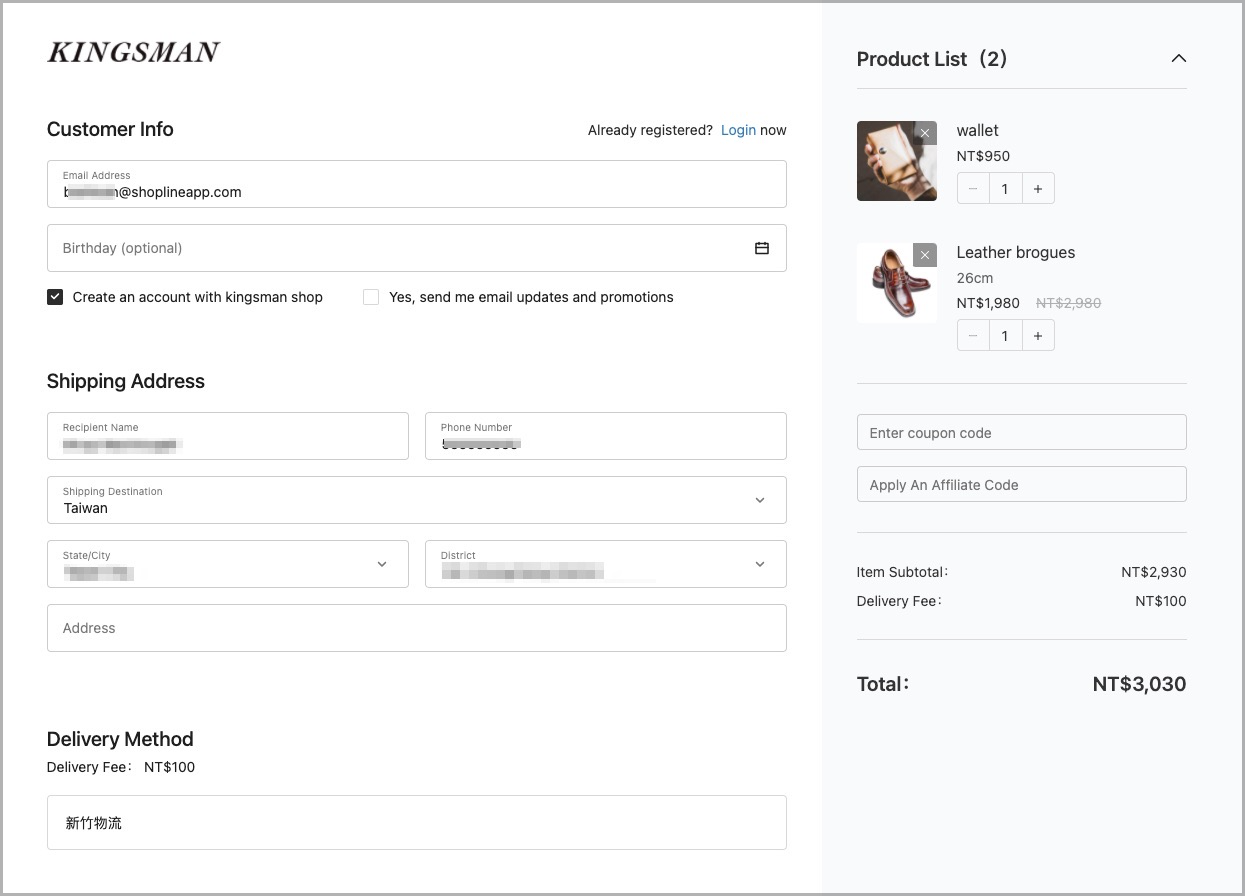Select the 新竹物流 delivery method option
Viewport: 1245px width, 896px height.
[x=416, y=823]
